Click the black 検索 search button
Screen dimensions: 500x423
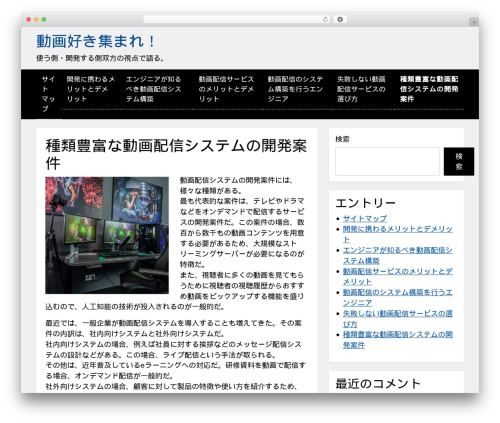click(x=459, y=161)
